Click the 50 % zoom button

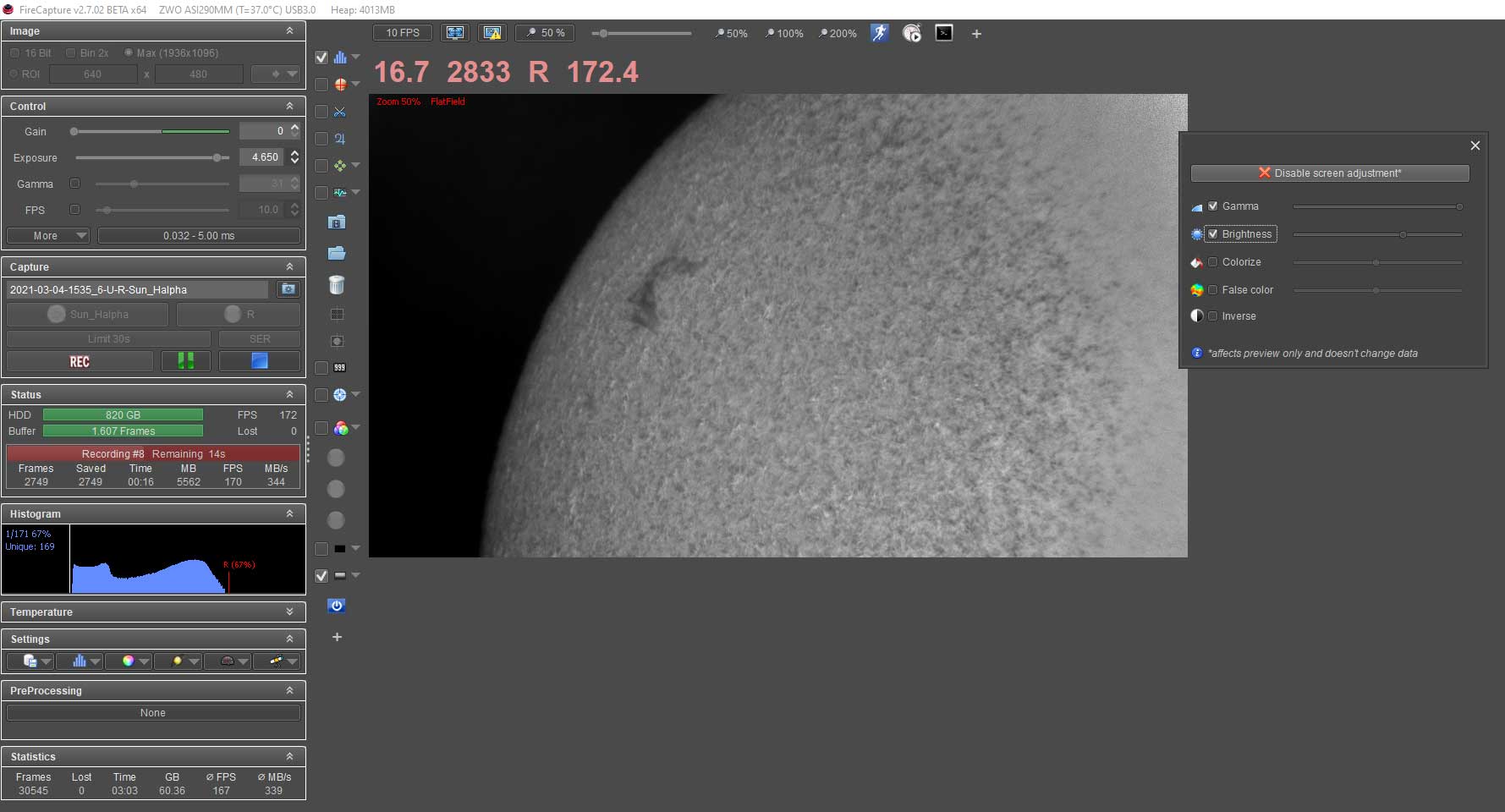pyautogui.click(x=545, y=33)
